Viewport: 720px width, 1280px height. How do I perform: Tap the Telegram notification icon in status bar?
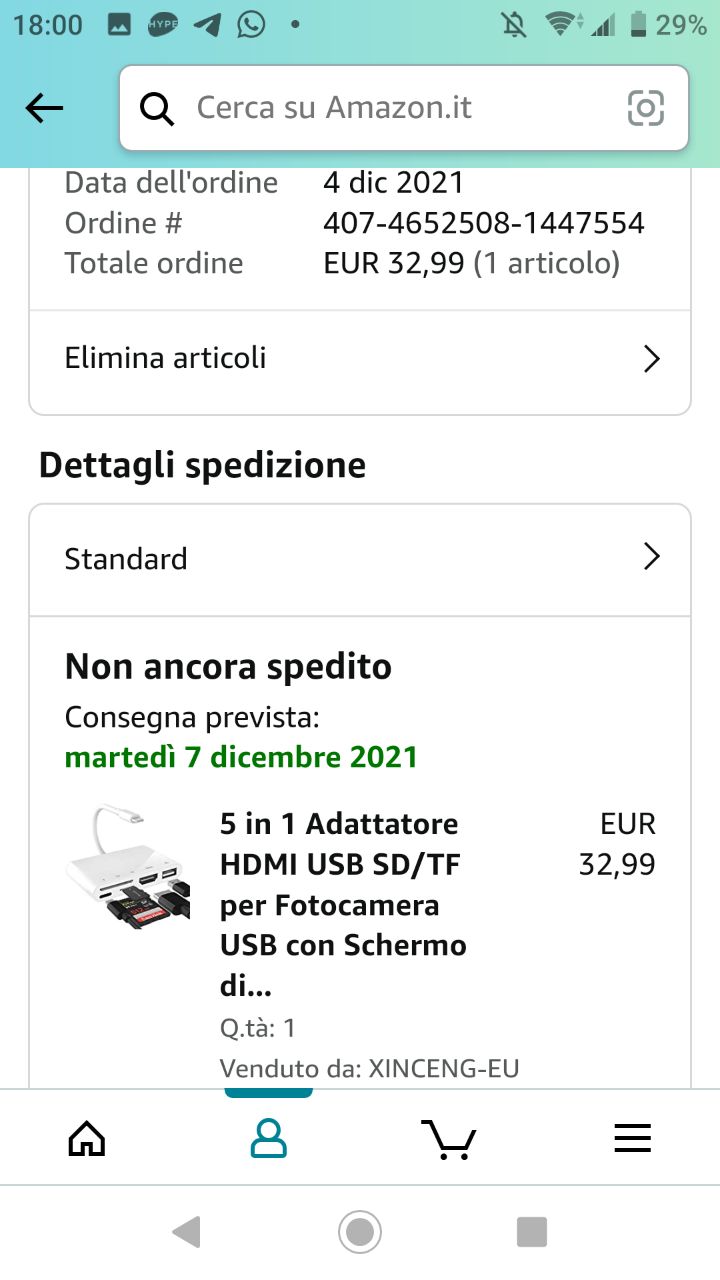point(207,24)
